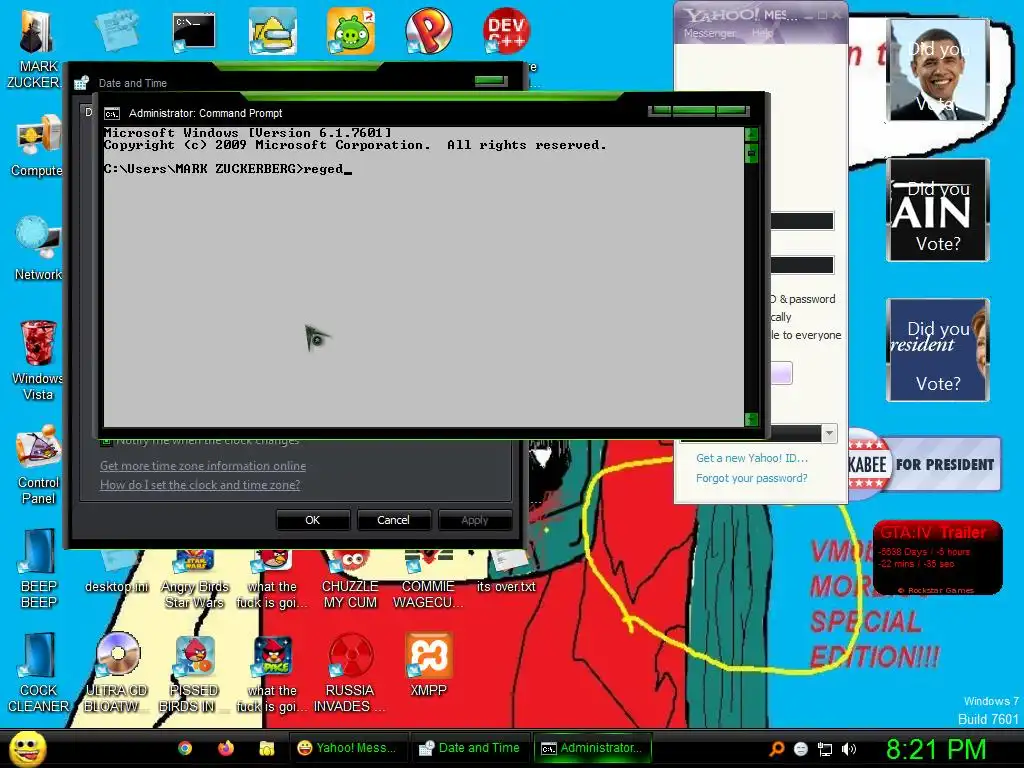Open the red P ball desktop icon
The height and width of the screenshot is (768, 1024).
pos(428,31)
